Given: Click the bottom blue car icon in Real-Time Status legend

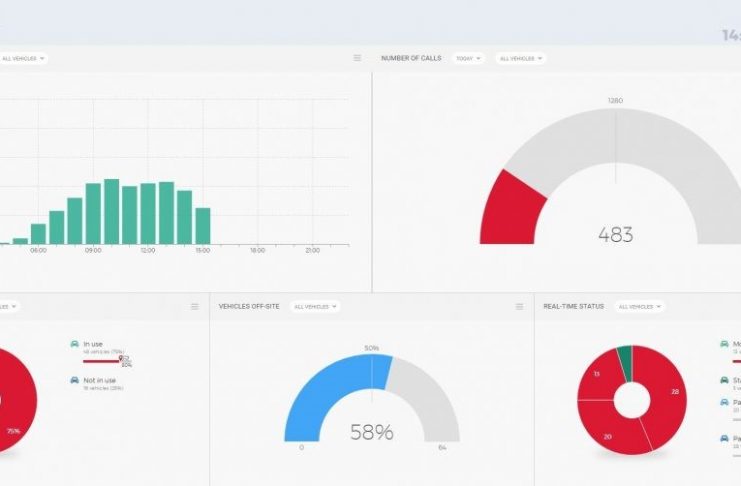Looking at the screenshot, I should pyautogui.click(x=724, y=438).
